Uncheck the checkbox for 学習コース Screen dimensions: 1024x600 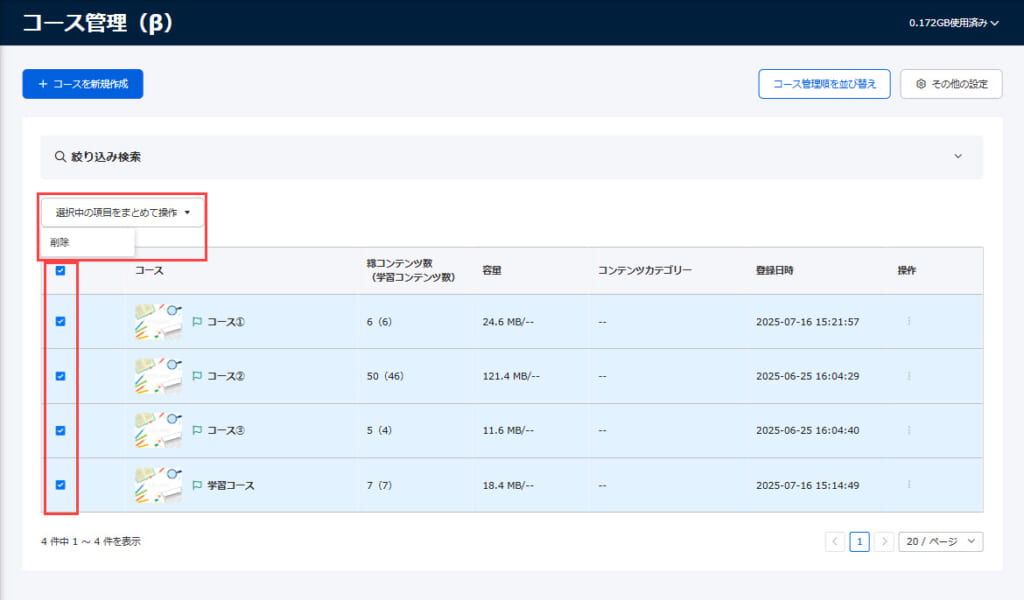coord(61,484)
